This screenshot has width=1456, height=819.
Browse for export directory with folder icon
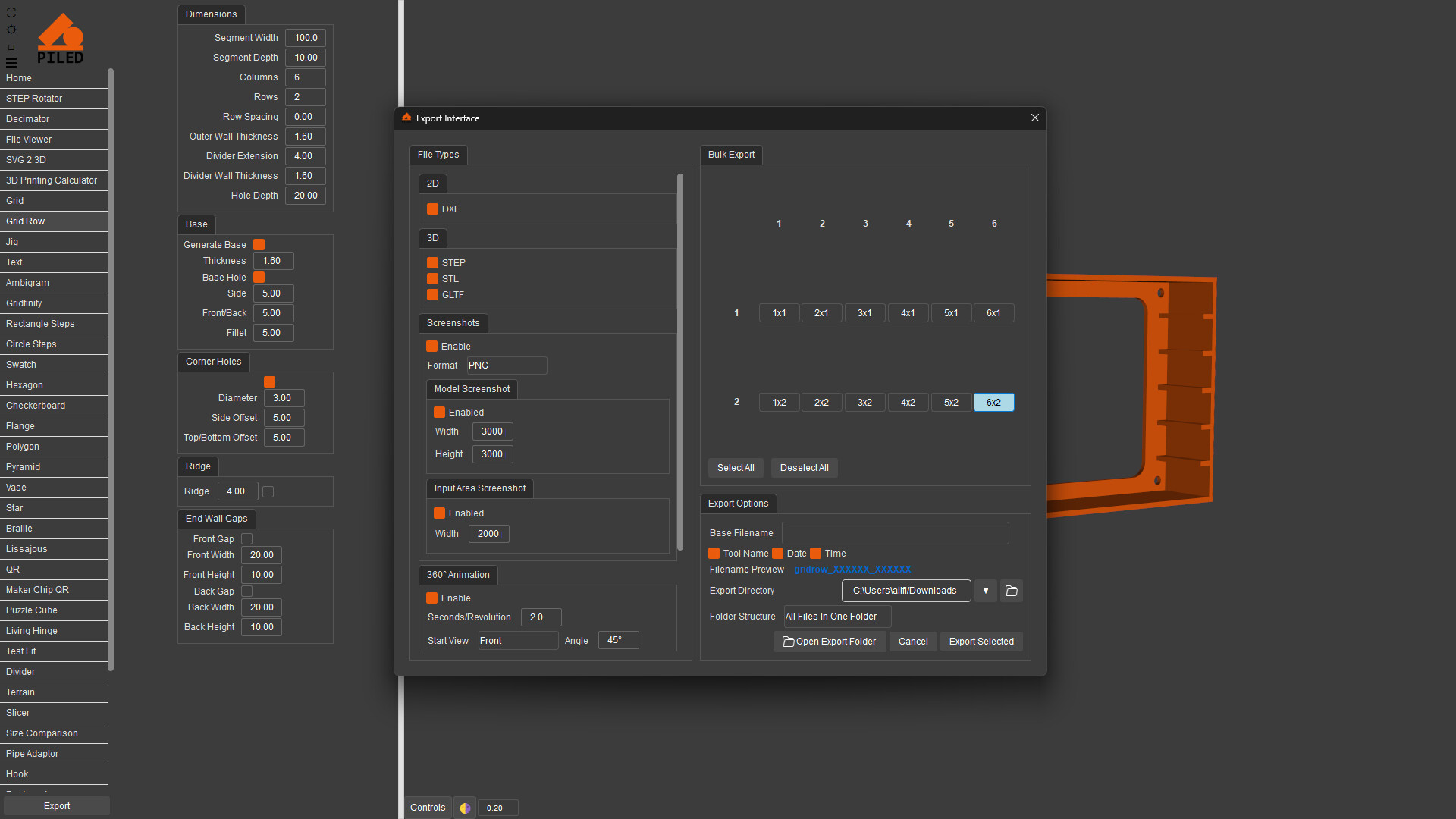[x=1011, y=591]
